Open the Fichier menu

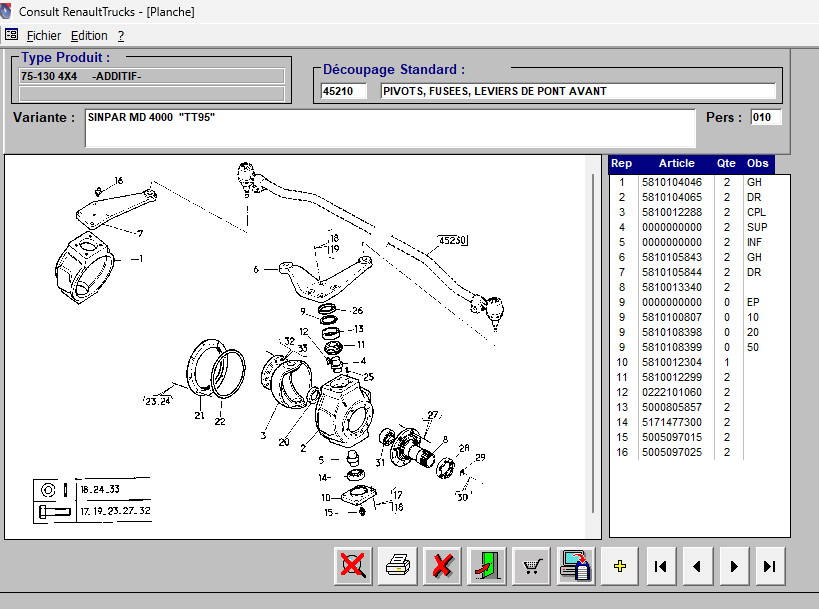(43, 36)
